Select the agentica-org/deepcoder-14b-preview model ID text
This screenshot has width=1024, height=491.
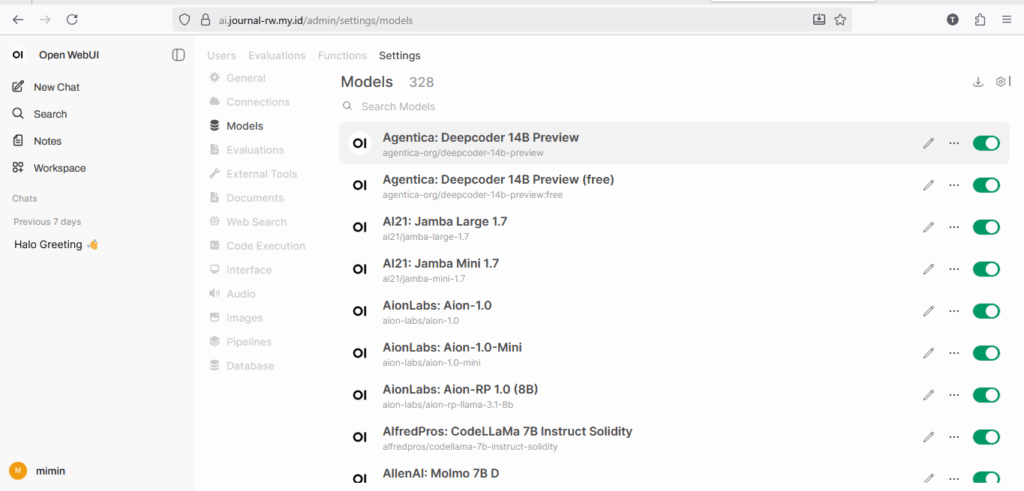[463, 153]
